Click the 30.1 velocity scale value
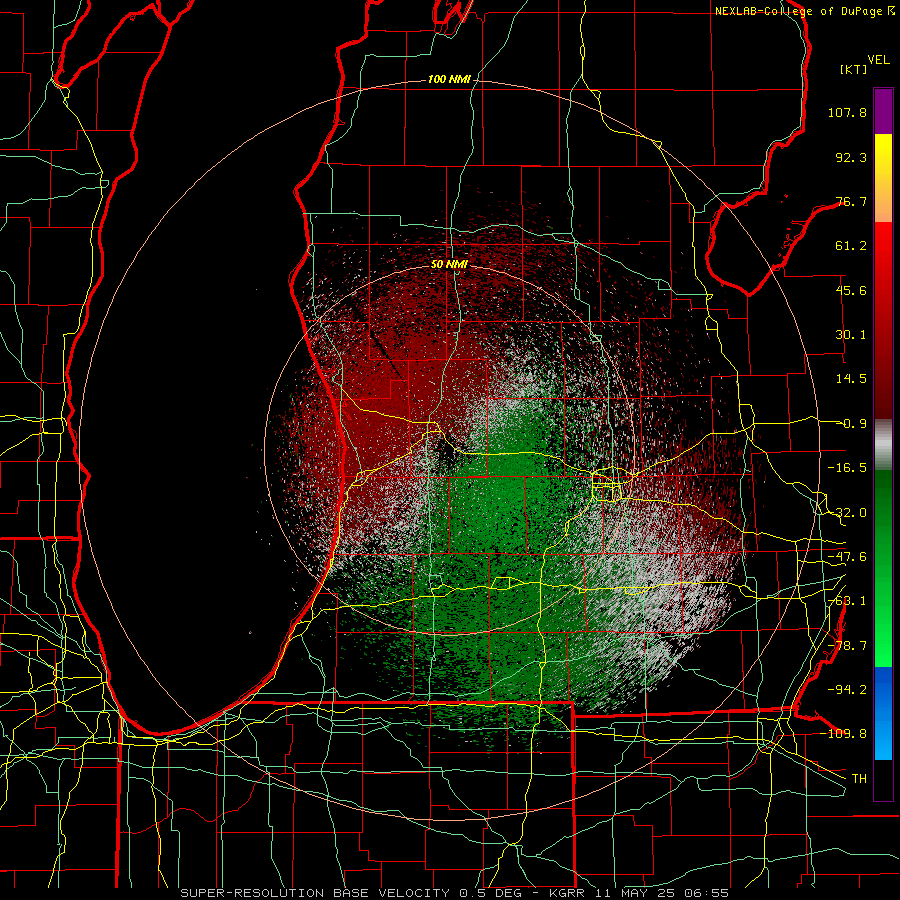Image resolution: width=900 pixels, height=900 pixels. coord(851,335)
